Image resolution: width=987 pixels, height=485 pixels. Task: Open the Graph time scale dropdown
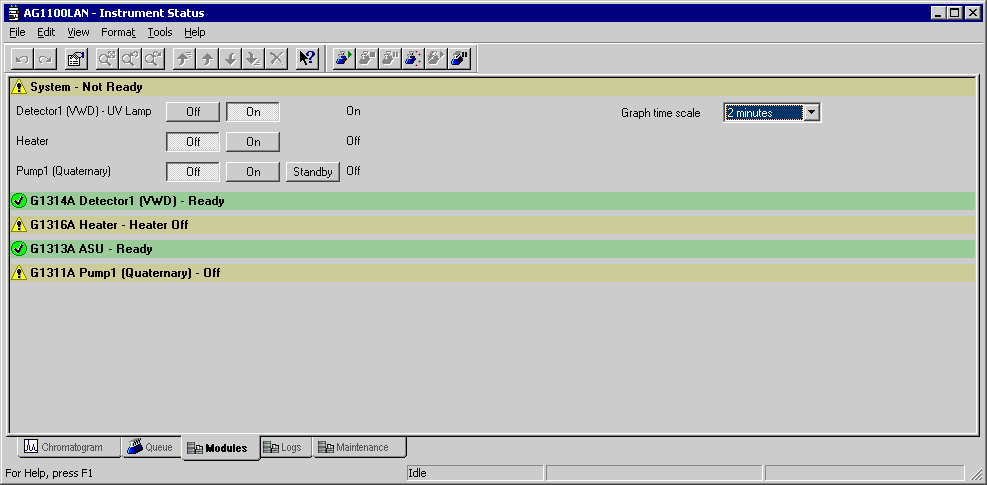(812, 113)
